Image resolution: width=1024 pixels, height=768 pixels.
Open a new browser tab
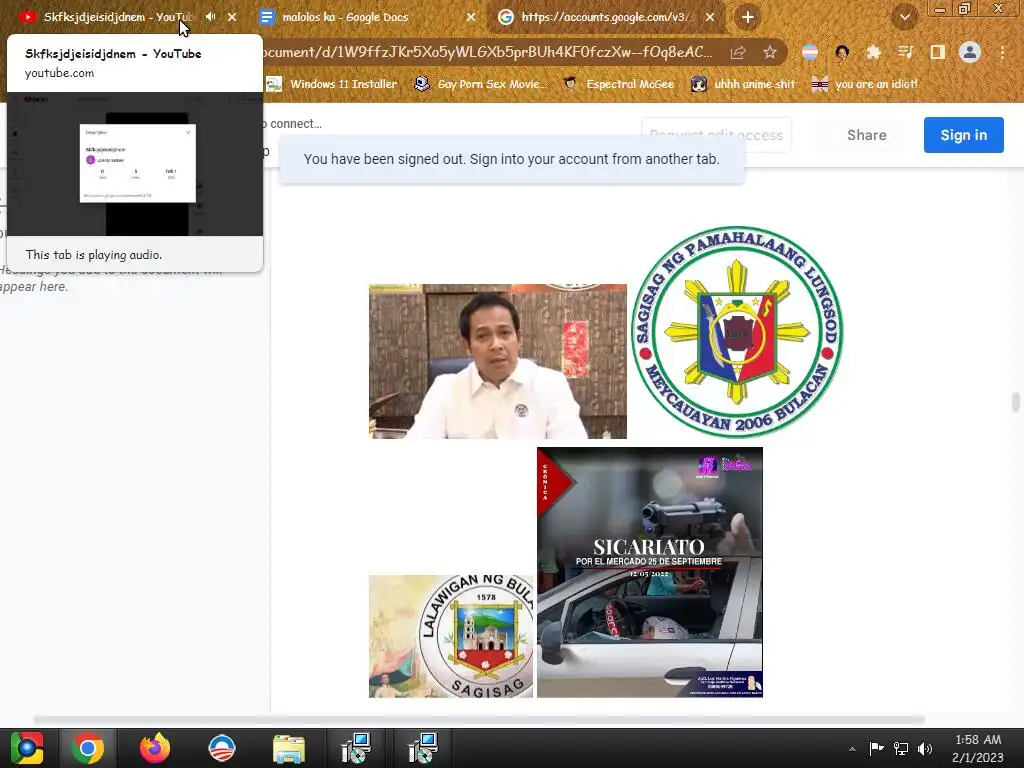(748, 17)
